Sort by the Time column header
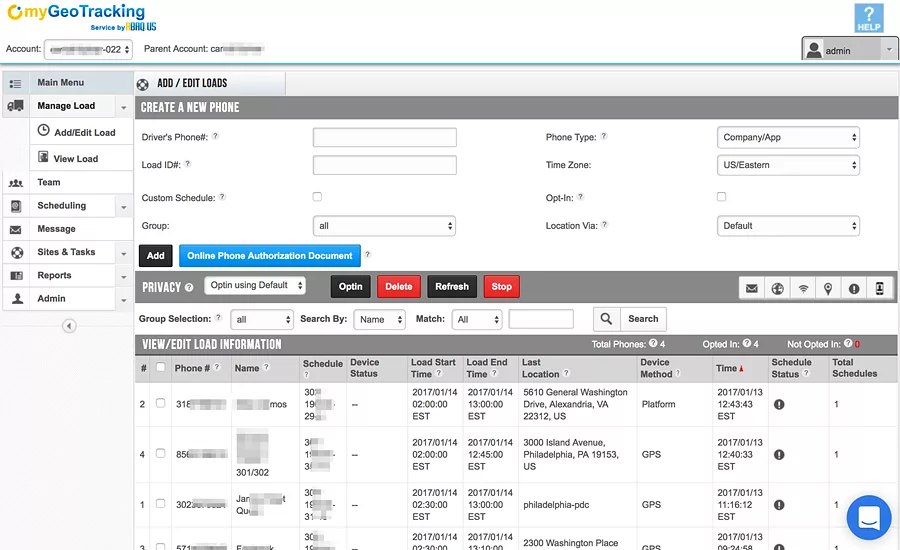Viewport: 900px width, 550px height. tap(730, 368)
